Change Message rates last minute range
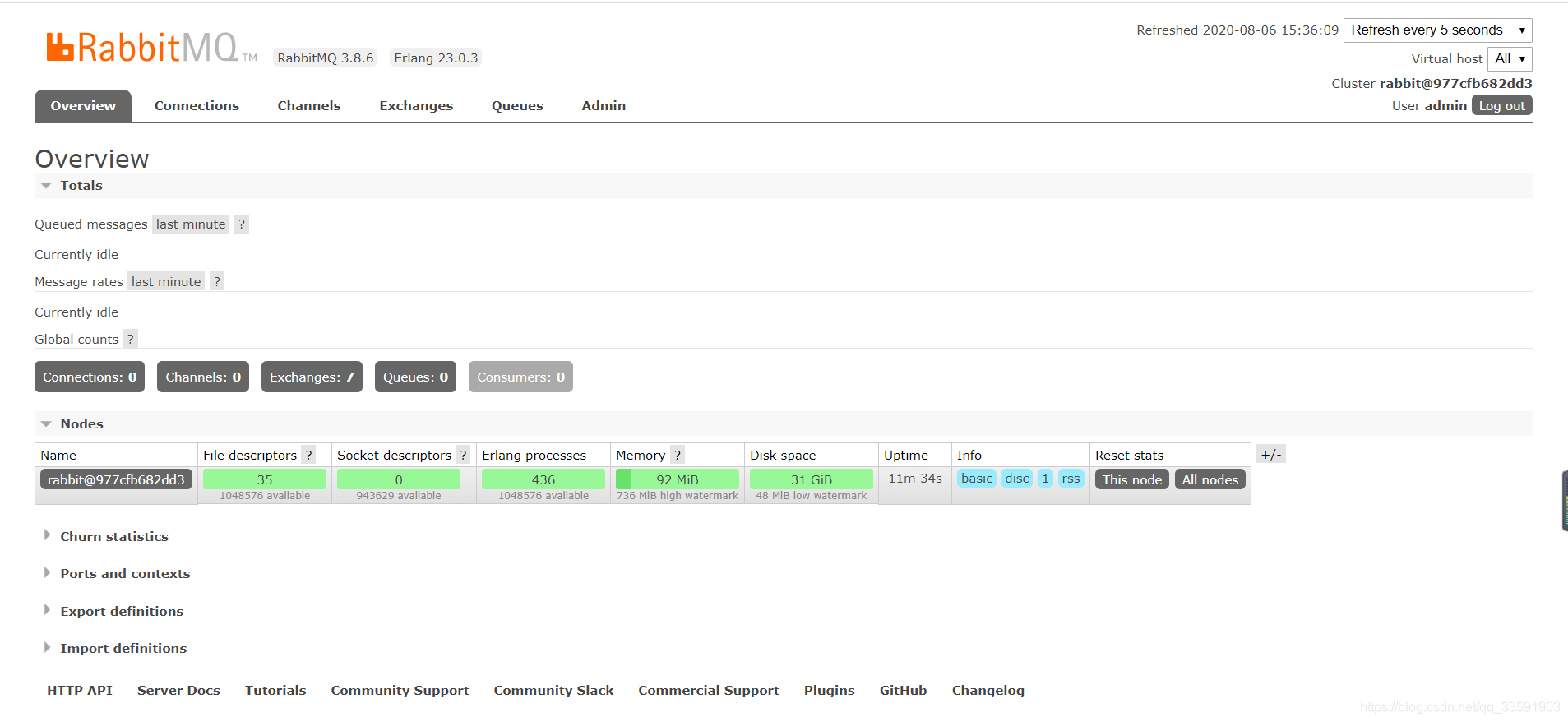 [166, 281]
